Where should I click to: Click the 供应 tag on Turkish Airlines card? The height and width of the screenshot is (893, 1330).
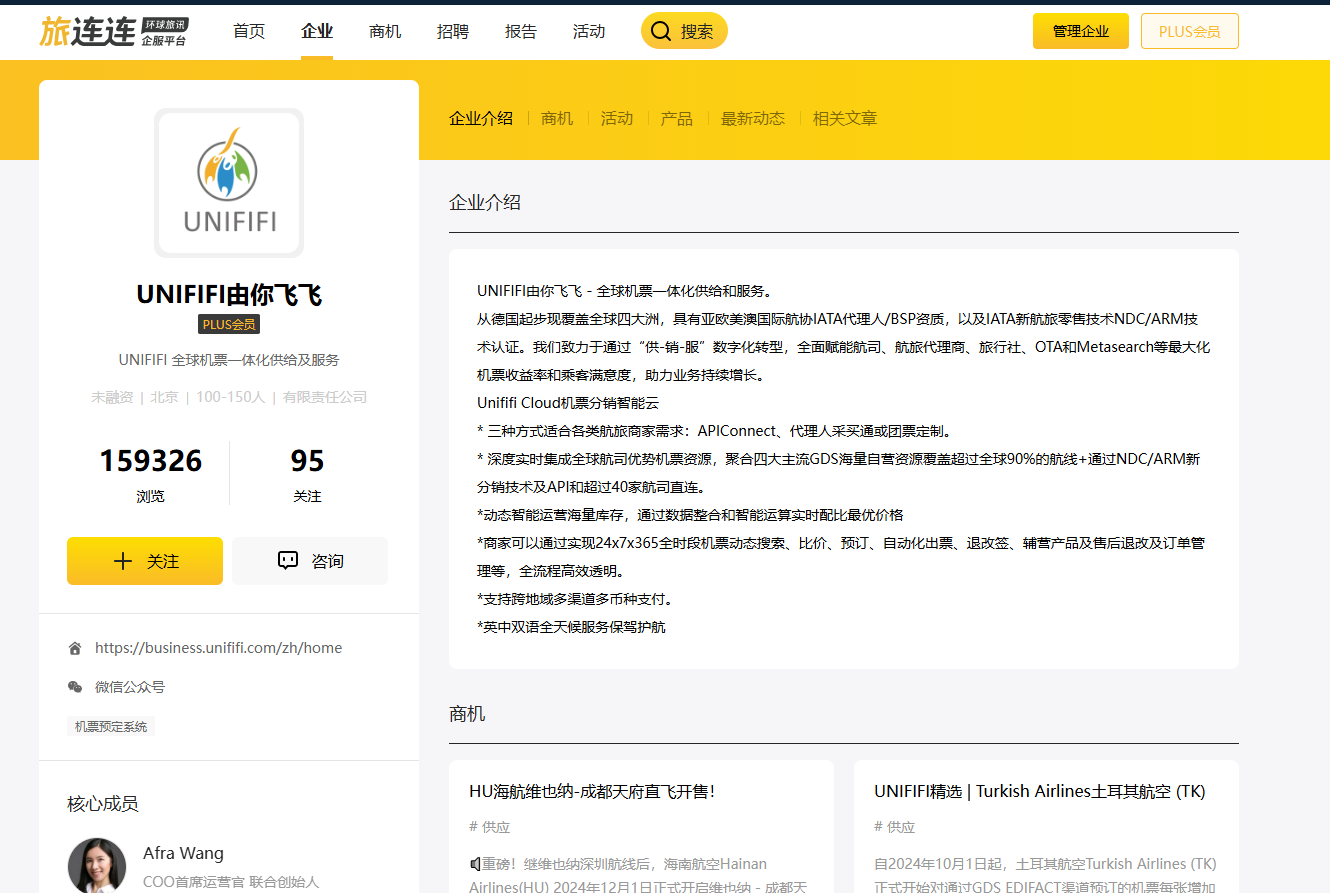point(894,827)
